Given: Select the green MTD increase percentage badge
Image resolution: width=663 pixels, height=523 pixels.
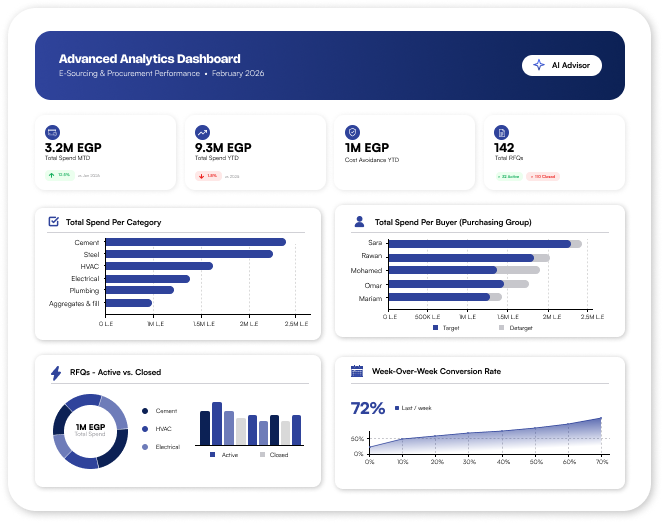Looking at the screenshot, I should (x=58, y=175).
